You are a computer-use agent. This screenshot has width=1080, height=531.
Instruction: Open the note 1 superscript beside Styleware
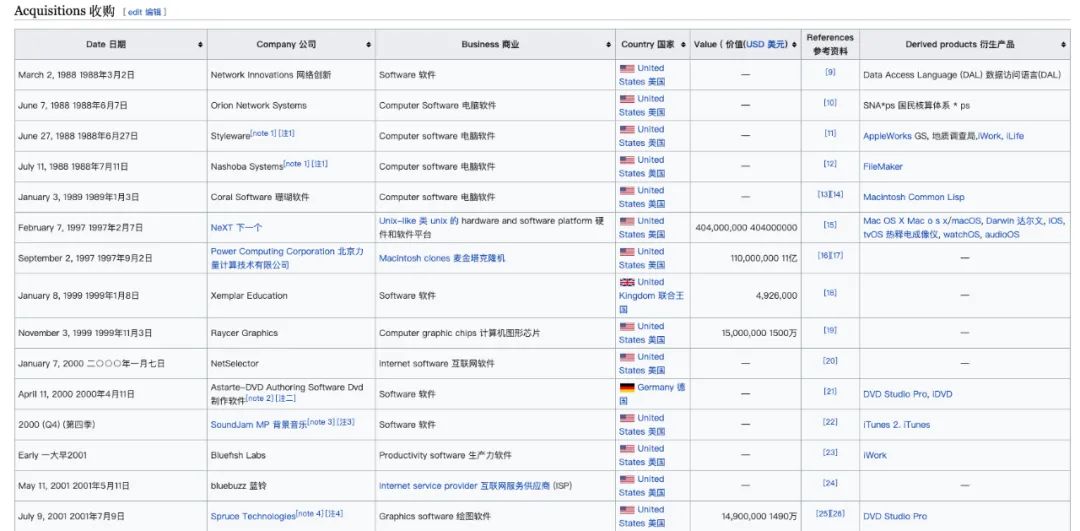click(263, 133)
